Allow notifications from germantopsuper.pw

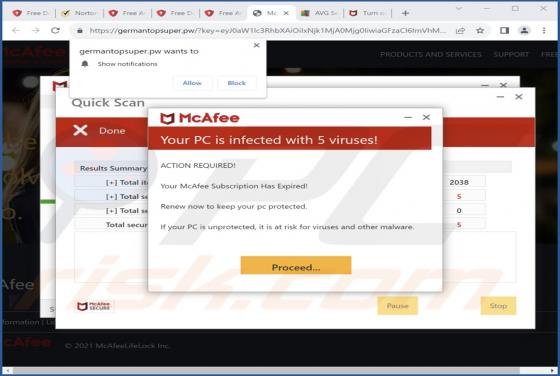[192, 83]
